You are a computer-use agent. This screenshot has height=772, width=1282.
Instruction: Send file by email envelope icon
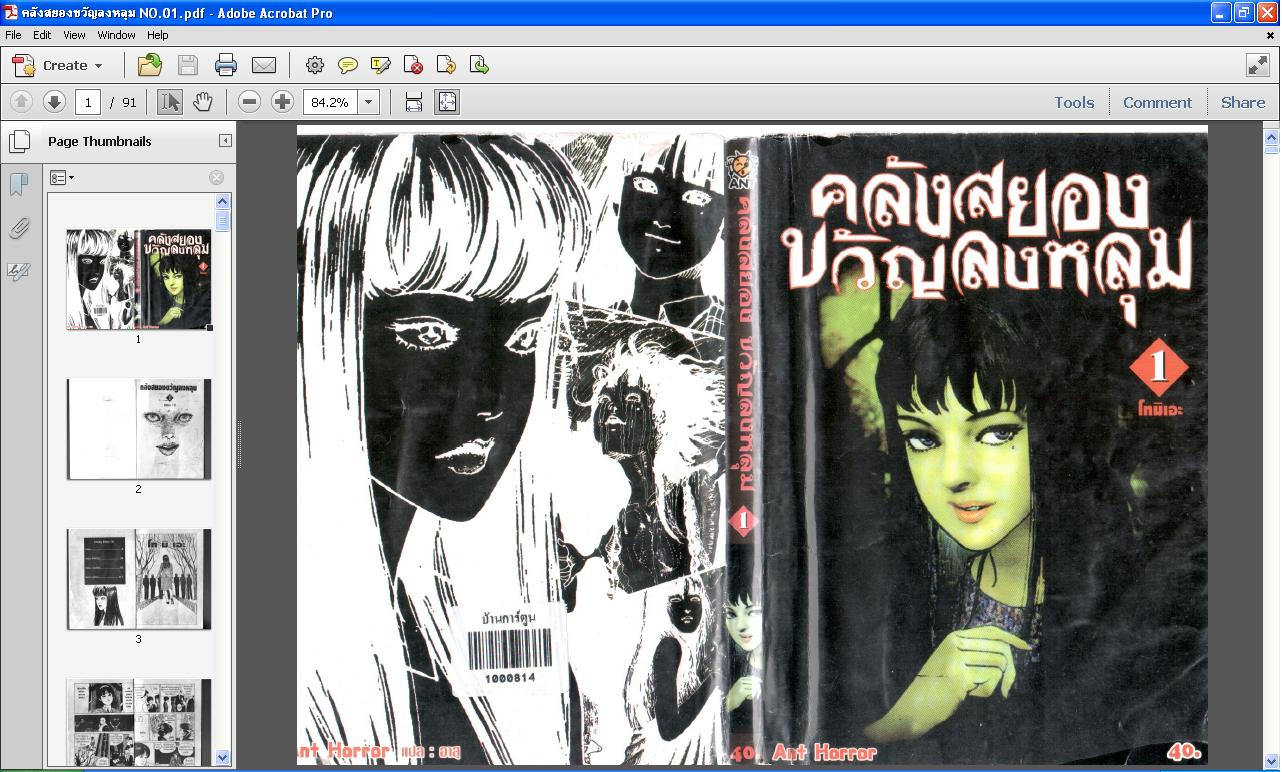(264, 66)
